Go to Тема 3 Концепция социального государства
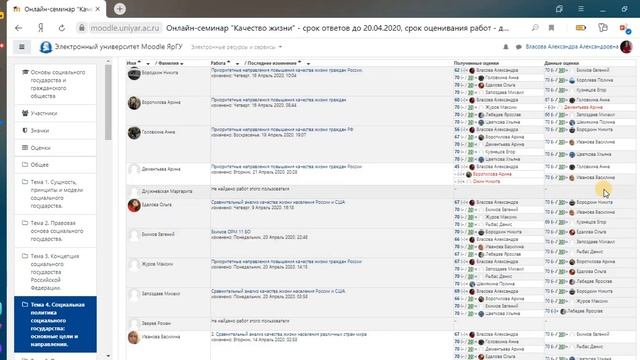Image resolution: width=640 pixels, height=360 pixels. (55, 272)
